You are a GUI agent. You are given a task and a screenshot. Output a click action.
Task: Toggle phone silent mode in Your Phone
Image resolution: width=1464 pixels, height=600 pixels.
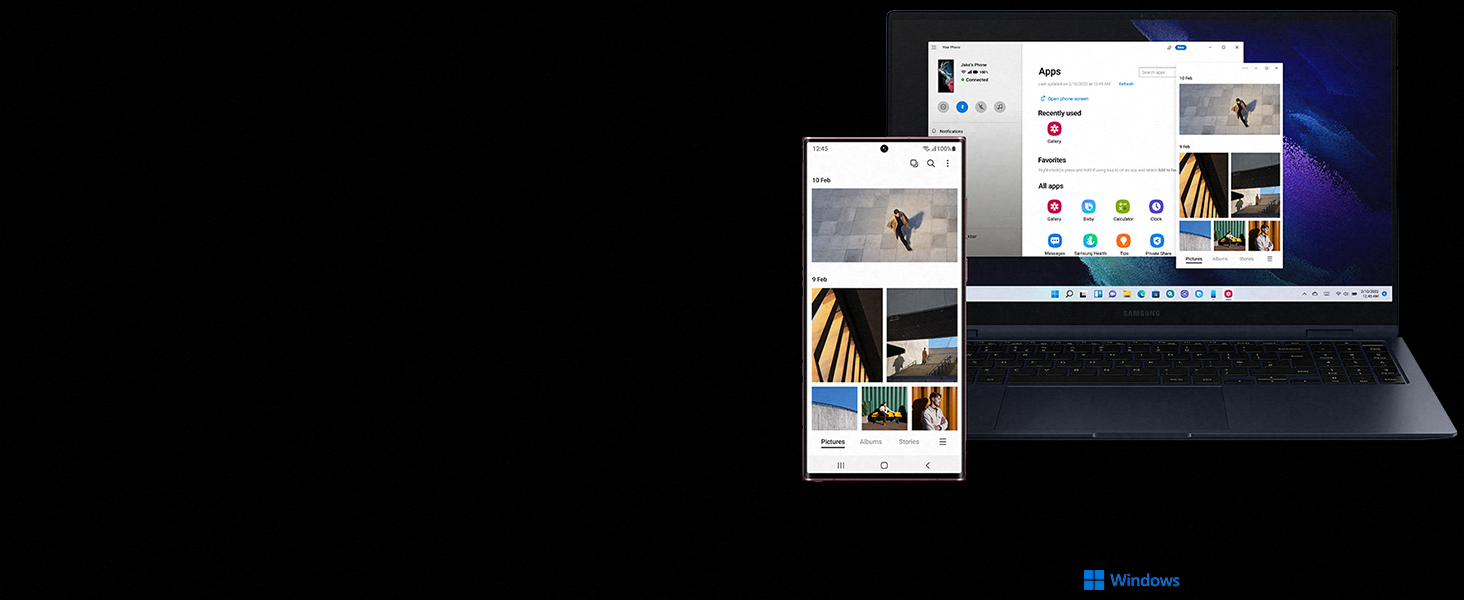coord(981,107)
